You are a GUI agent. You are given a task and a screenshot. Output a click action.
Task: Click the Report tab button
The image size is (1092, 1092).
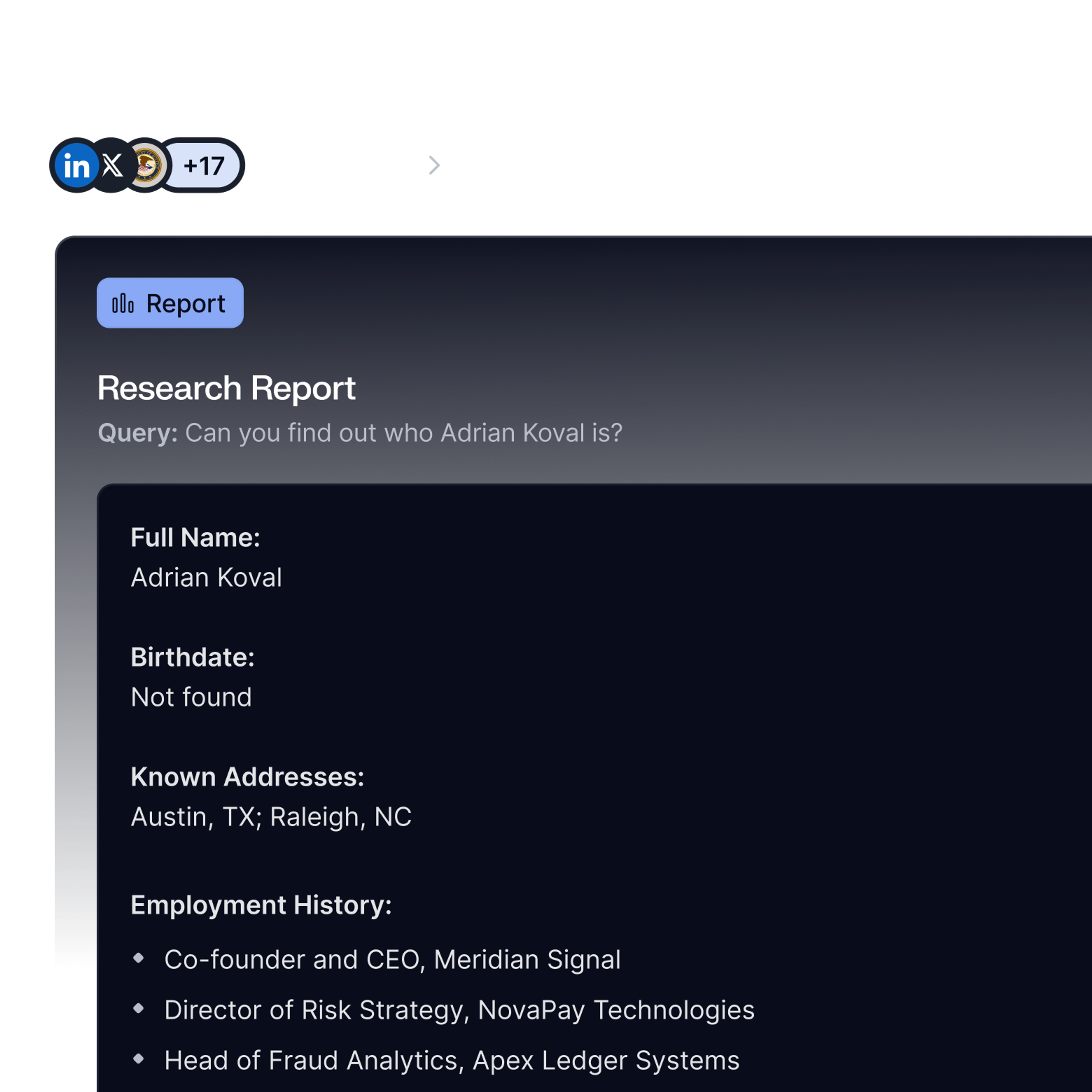click(x=170, y=303)
